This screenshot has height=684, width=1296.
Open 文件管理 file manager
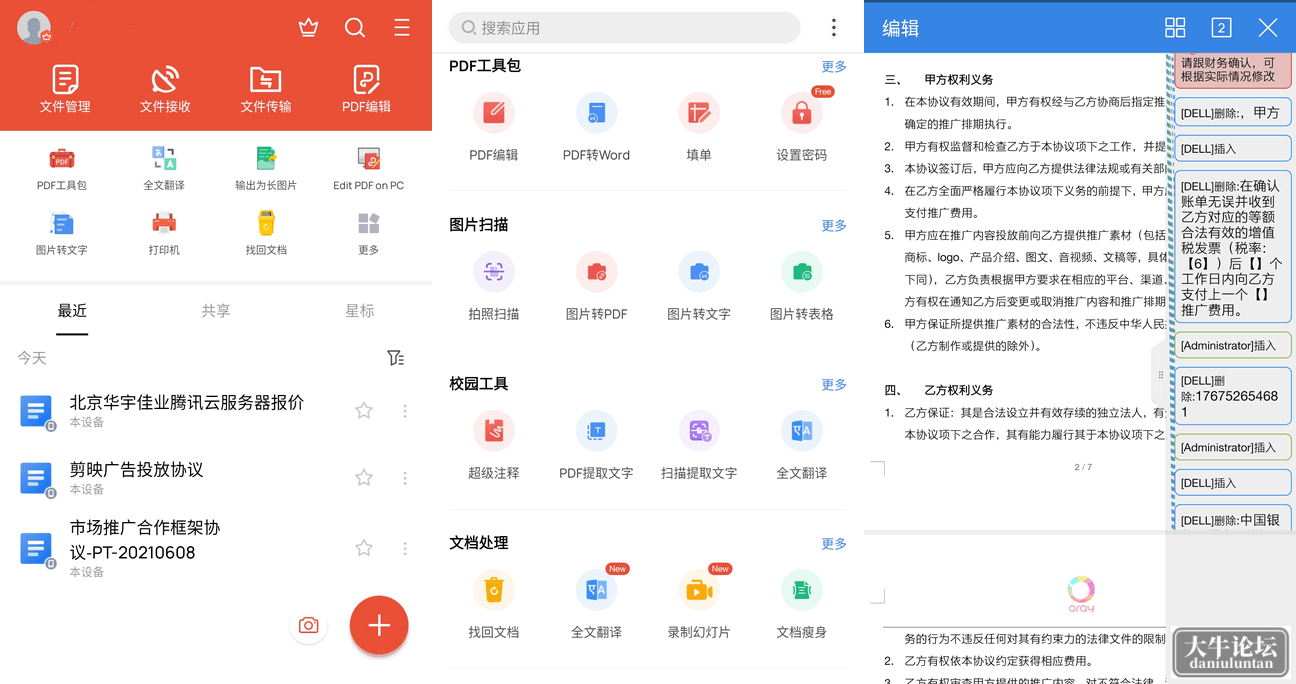pyautogui.click(x=65, y=89)
